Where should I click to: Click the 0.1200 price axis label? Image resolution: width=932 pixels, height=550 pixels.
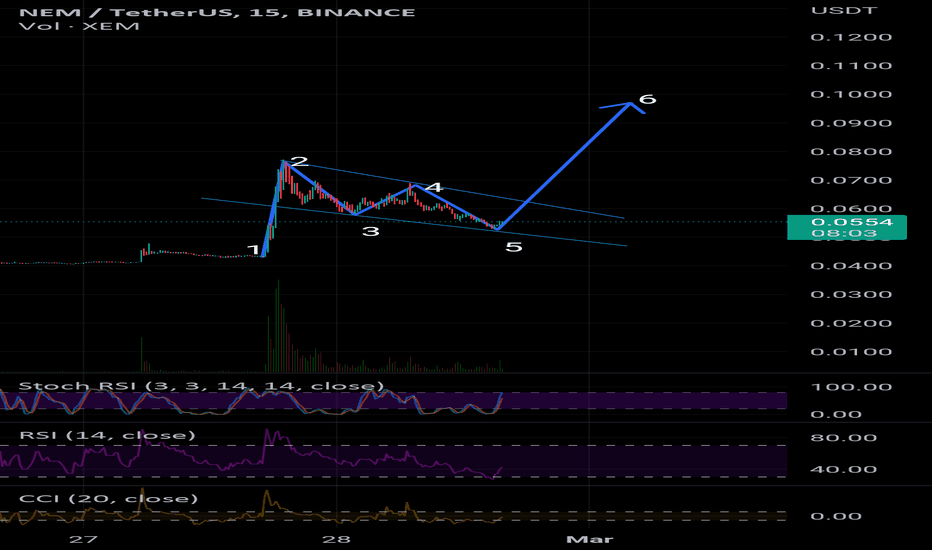click(851, 37)
